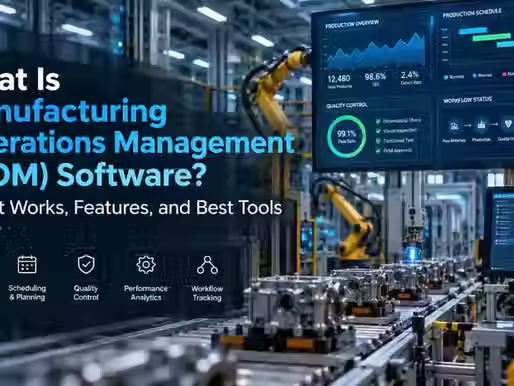Click the Workflow Tracking node icon
514x386 pixels.
(x=207, y=265)
